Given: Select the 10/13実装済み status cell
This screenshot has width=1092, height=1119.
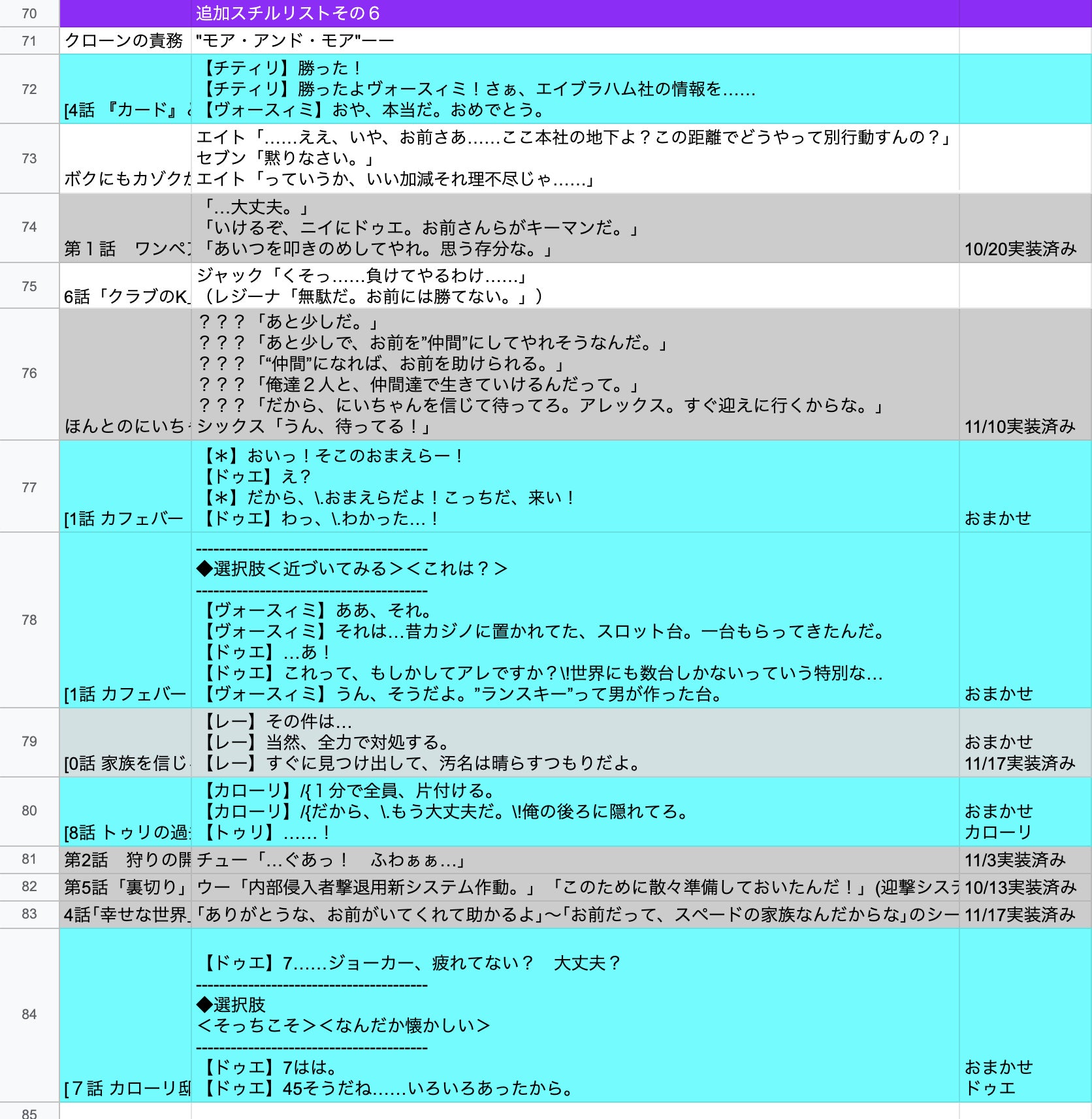Looking at the screenshot, I should pyautogui.click(x=1024, y=887).
